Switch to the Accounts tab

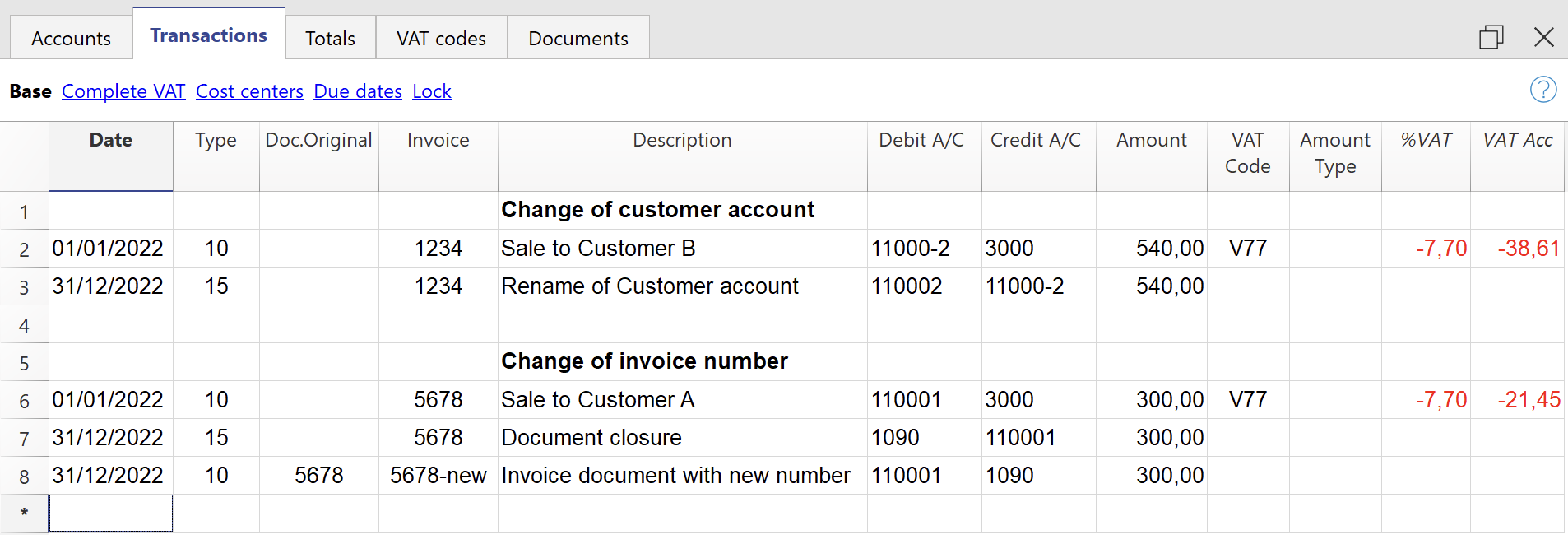point(71,39)
